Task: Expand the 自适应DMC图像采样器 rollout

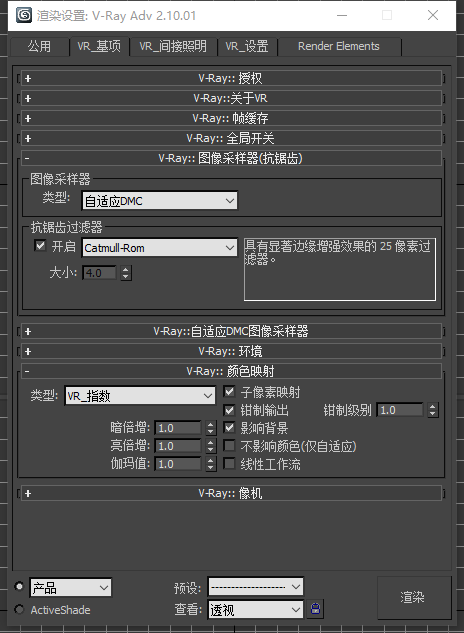Action: [x=231, y=331]
